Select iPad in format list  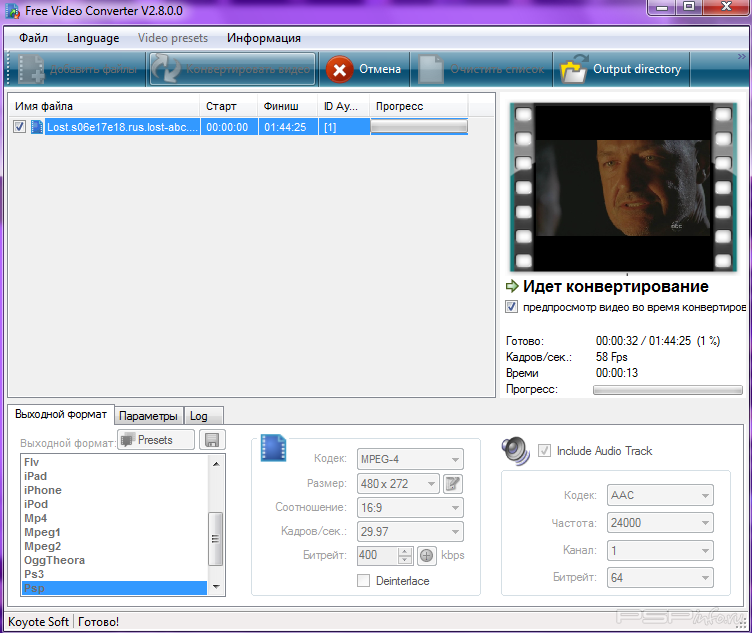35,476
